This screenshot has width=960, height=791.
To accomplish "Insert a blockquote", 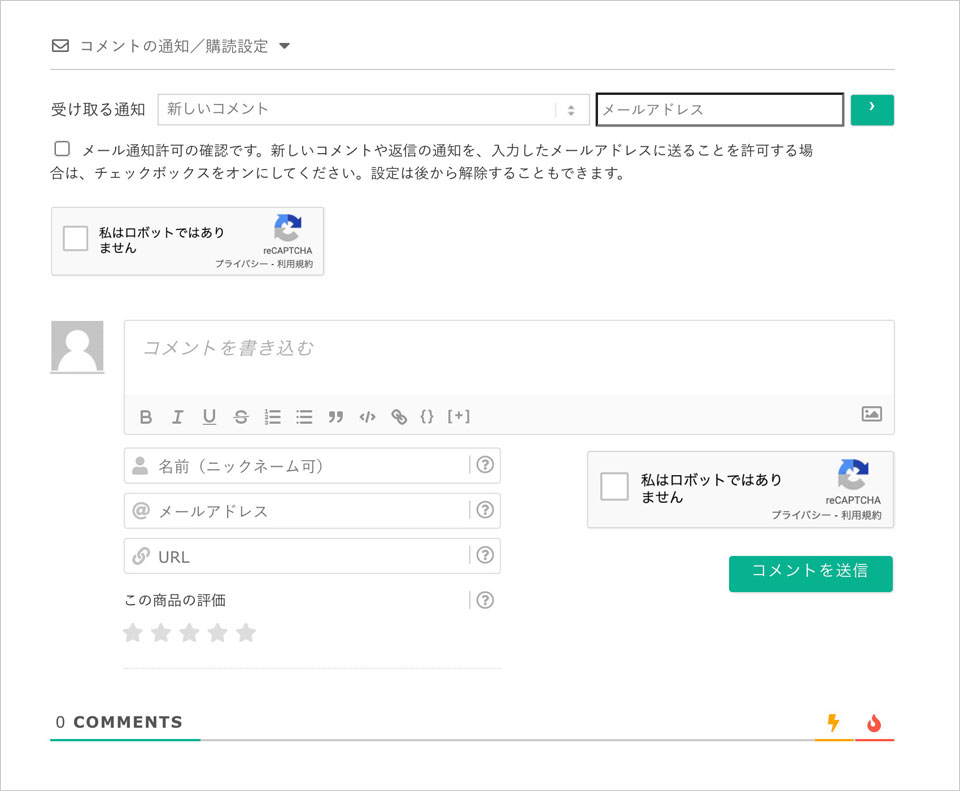I will click(336, 417).
